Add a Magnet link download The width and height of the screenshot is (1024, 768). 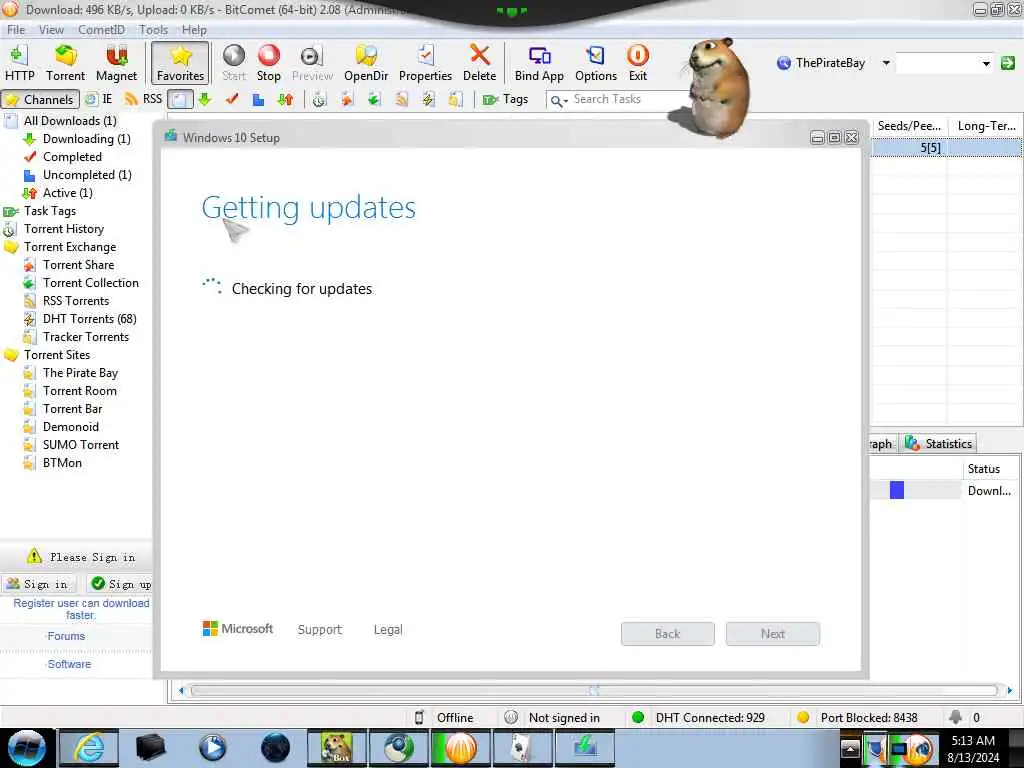coord(116,63)
